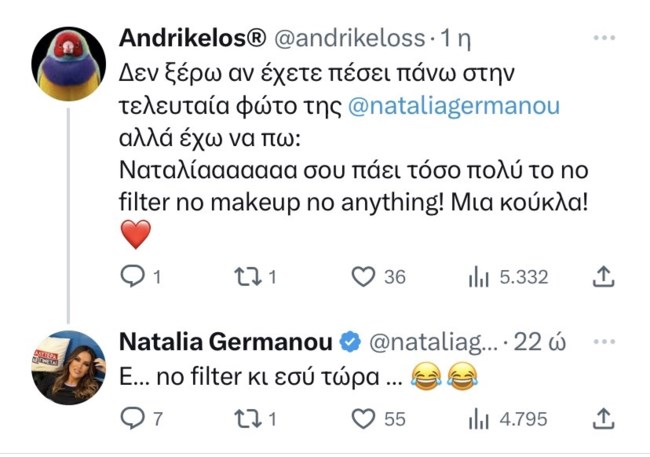This screenshot has width=650, height=457.
Task: Share the Andrikelos tweet
Action: [x=603, y=277]
